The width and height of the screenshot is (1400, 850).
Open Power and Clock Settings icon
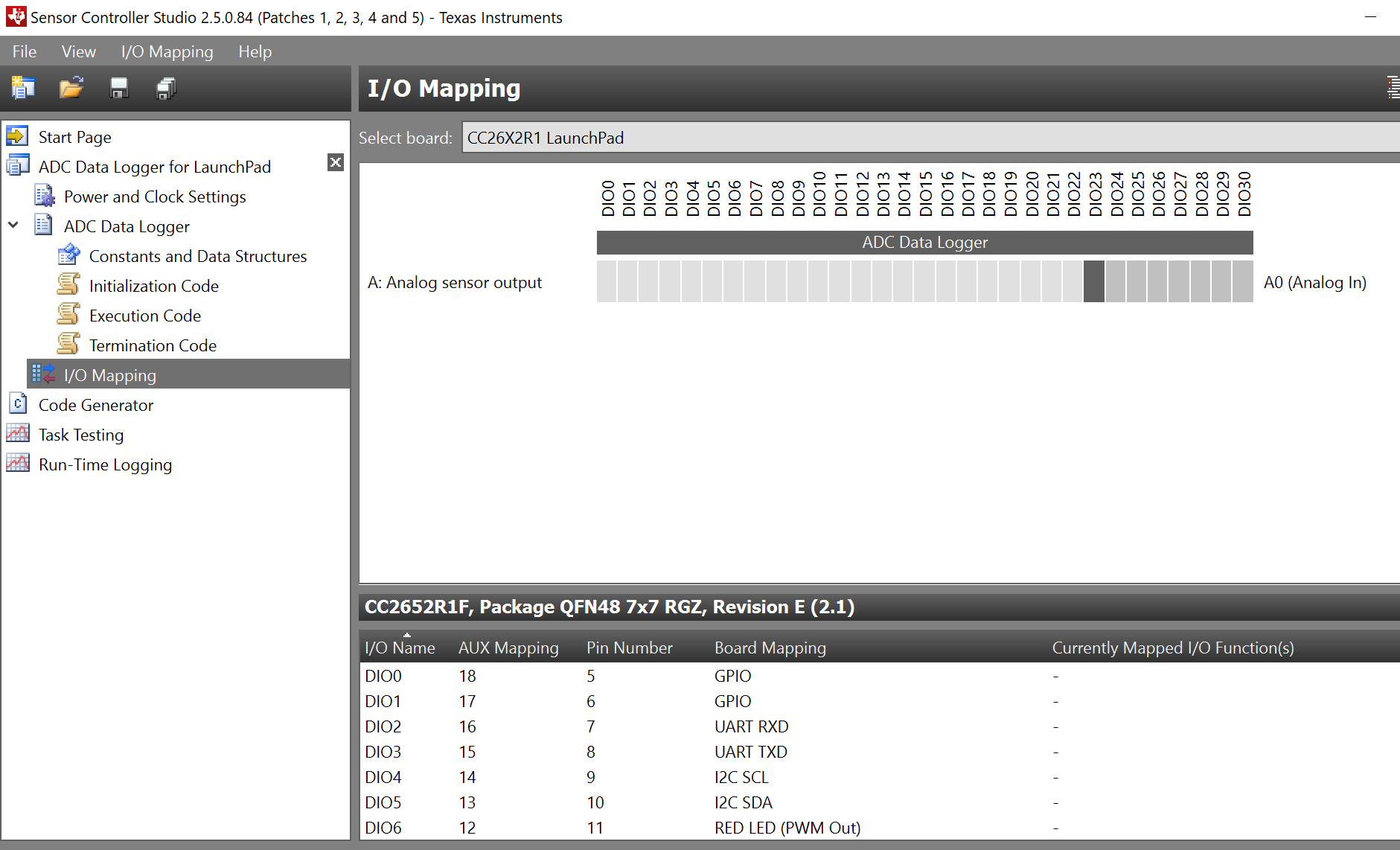tap(44, 196)
